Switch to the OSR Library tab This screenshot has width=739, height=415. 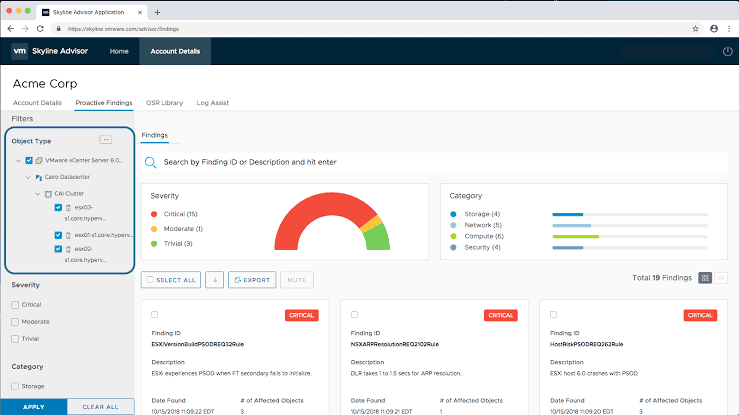point(164,103)
